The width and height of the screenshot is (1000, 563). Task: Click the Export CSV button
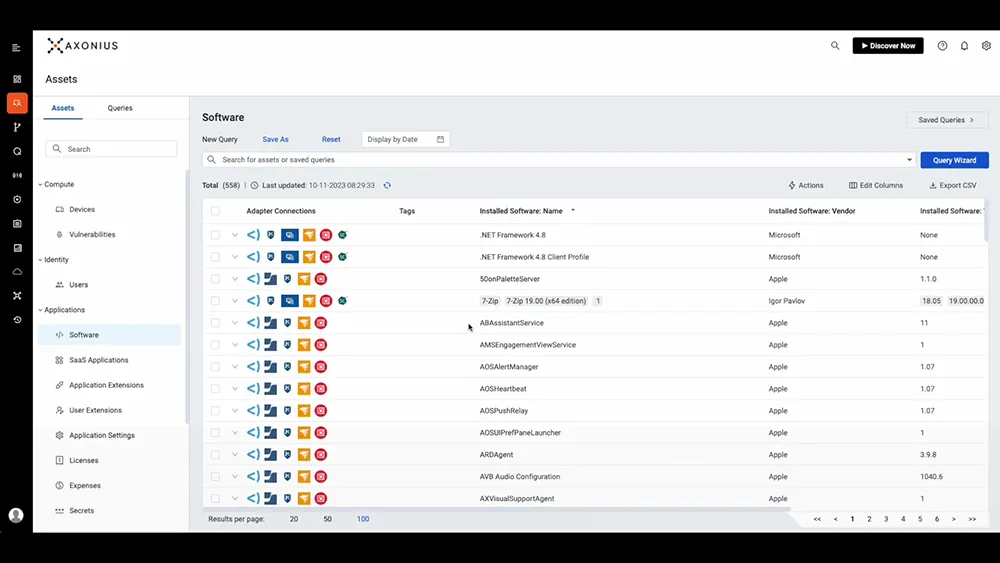tap(952, 185)
